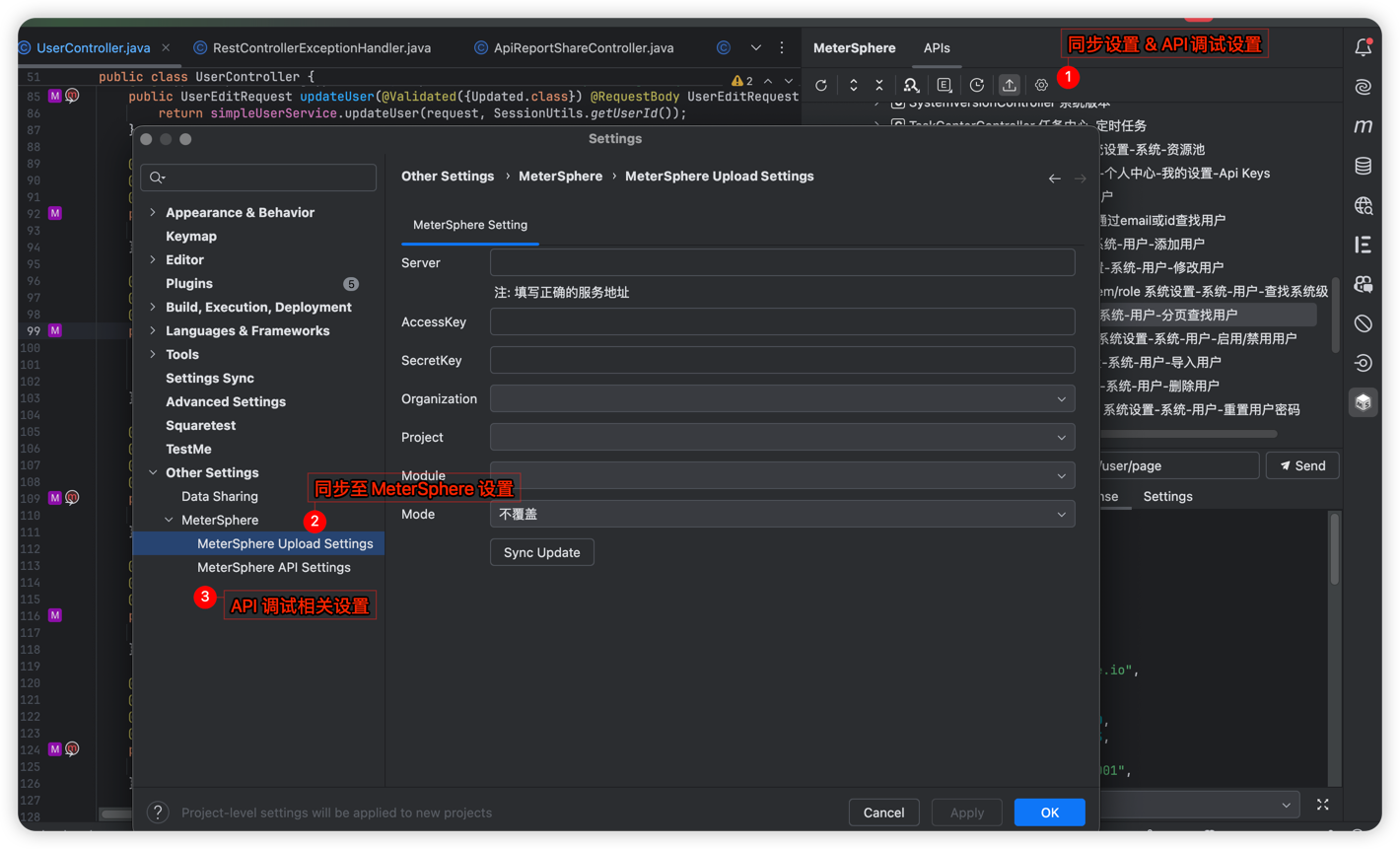This screenshot has height=849, width=1400.
Task: Focus the SecretKey input field
Action: pyautogui.click(x=783, y=360)
